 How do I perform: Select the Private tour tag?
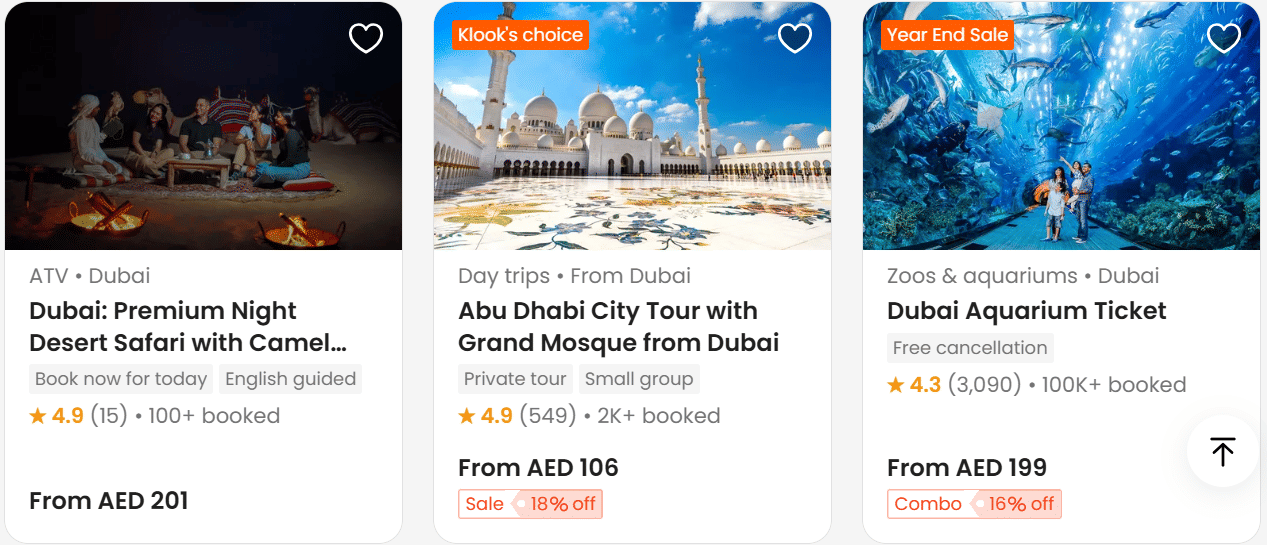[515, 379]
